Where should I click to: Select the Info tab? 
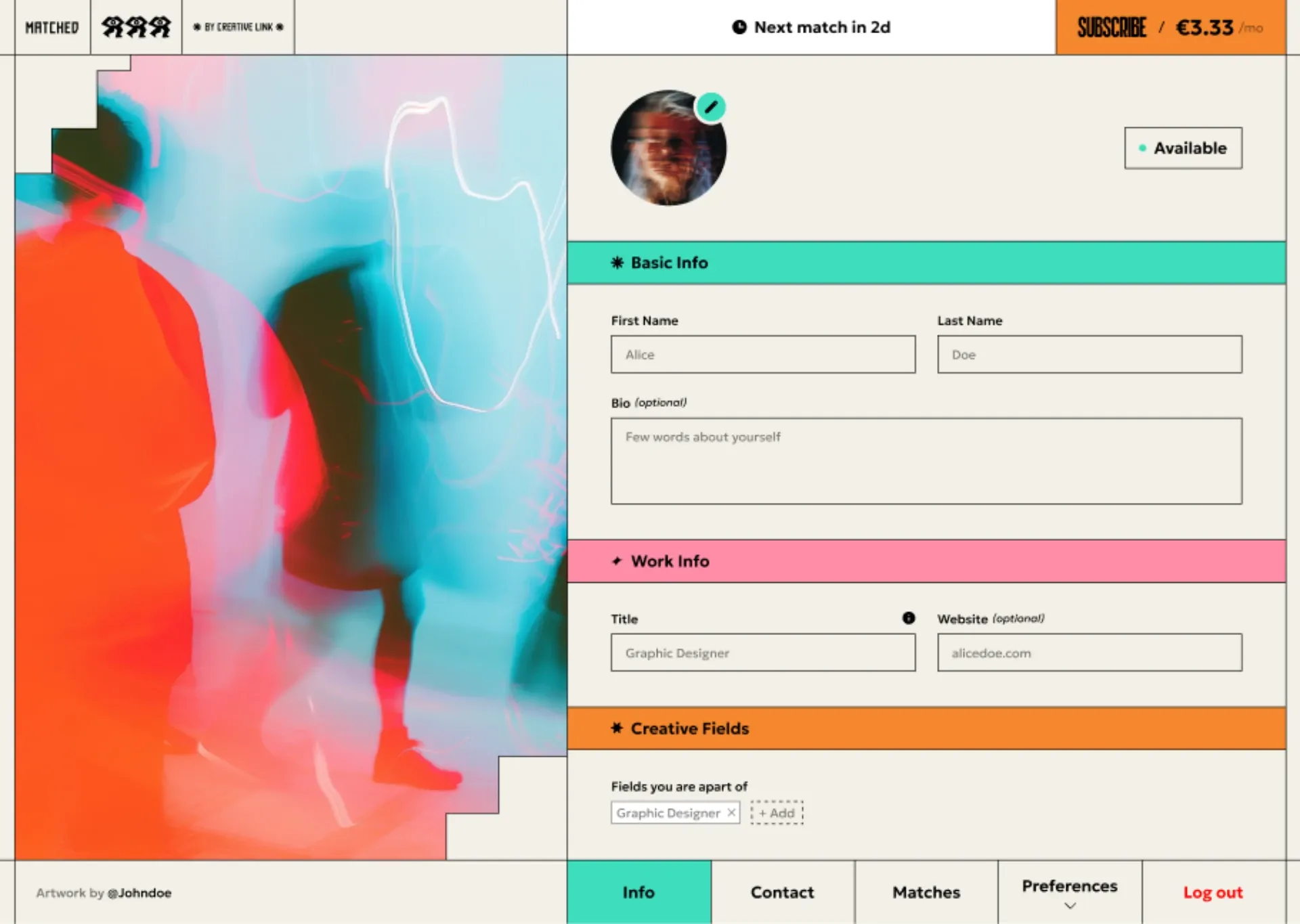638,892
